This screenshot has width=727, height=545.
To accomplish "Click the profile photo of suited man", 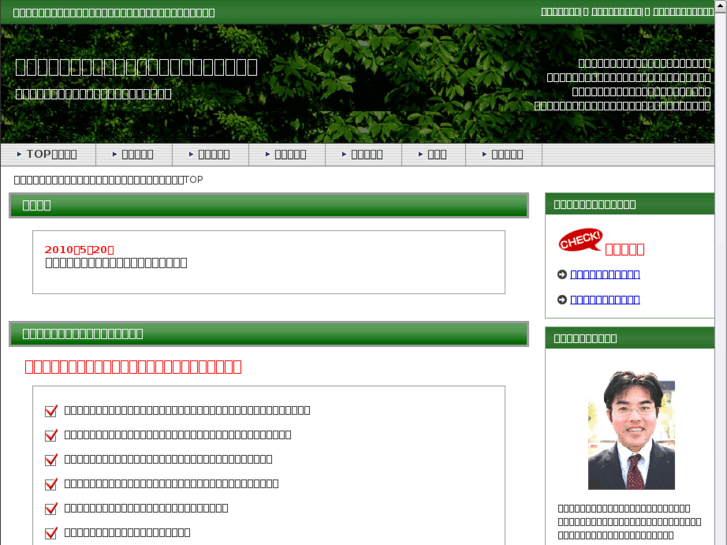I will tap(631, 430).
